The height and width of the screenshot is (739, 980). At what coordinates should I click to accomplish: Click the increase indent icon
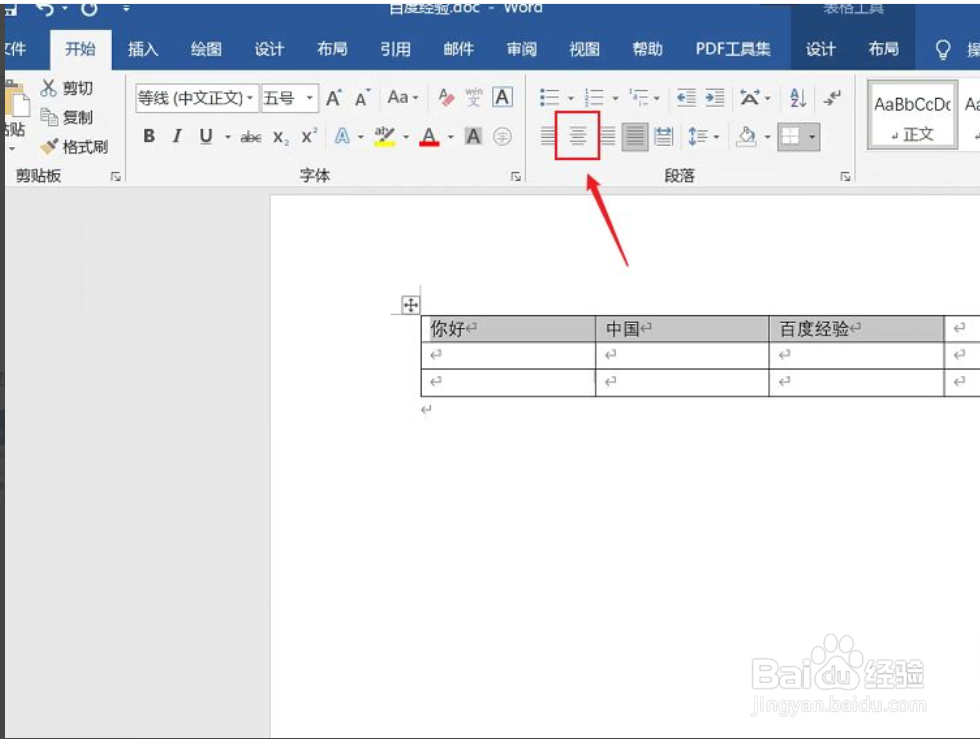pos(713,96)
